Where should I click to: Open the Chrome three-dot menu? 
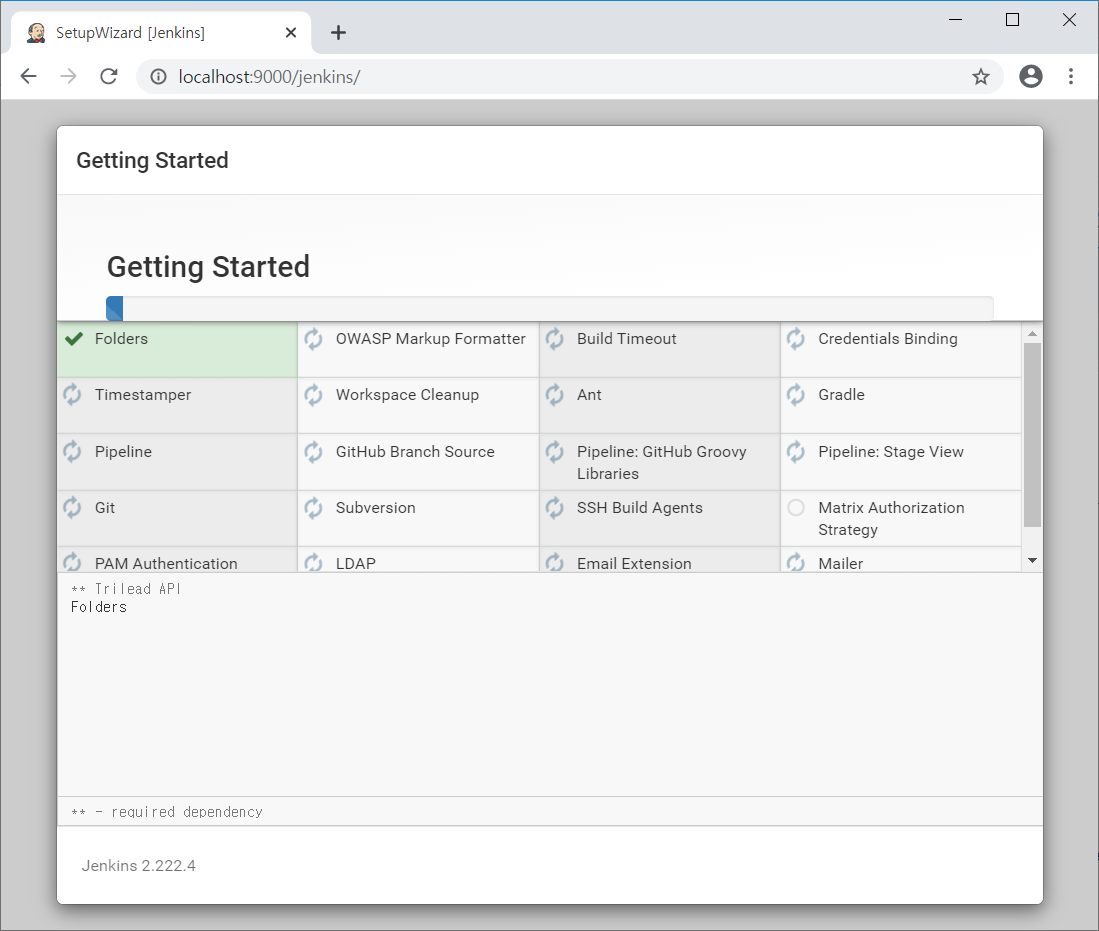(x=1070, y=76)
